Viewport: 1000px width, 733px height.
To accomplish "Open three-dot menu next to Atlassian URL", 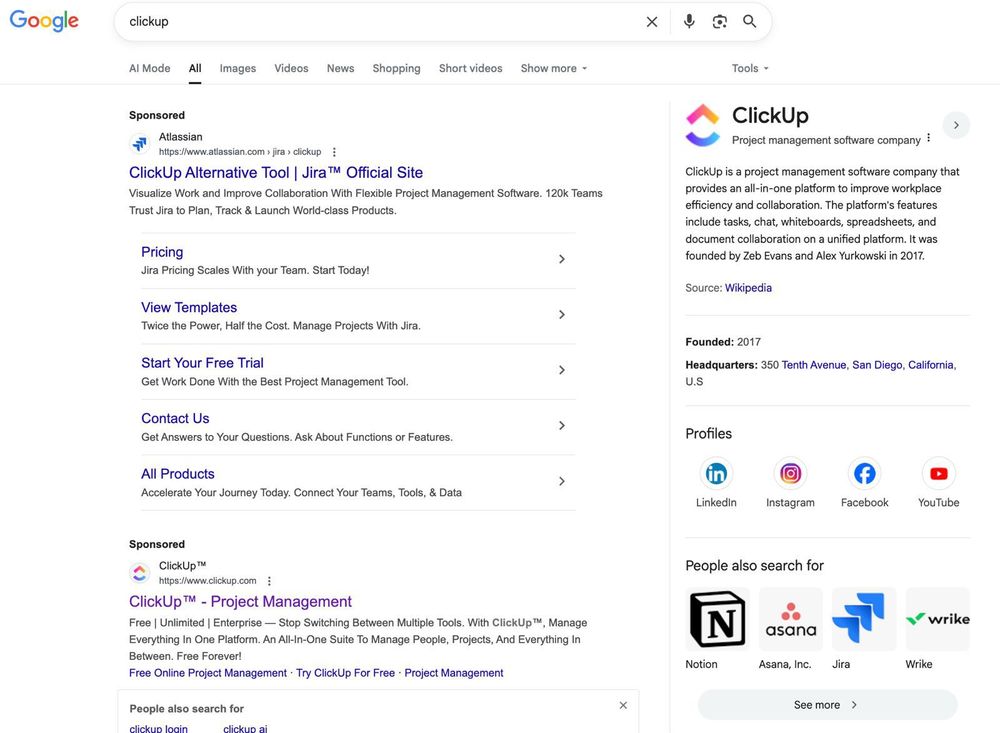I will (334, 152).
